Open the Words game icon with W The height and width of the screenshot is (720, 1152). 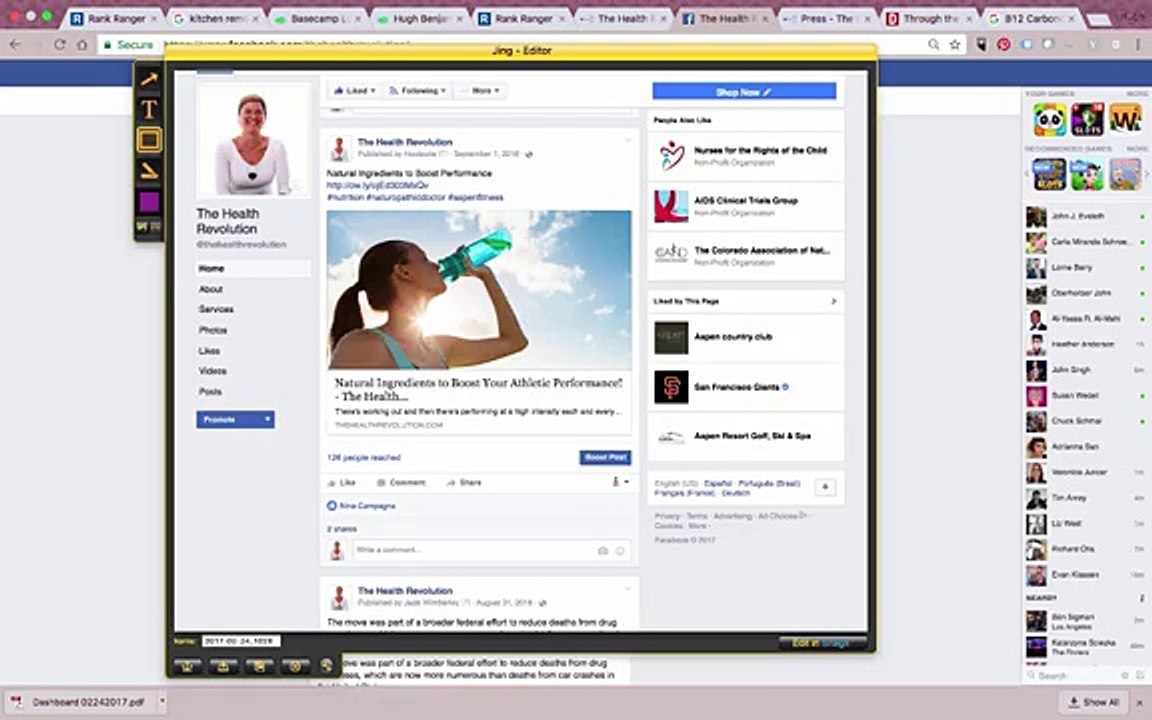(x=1126, y=119)
